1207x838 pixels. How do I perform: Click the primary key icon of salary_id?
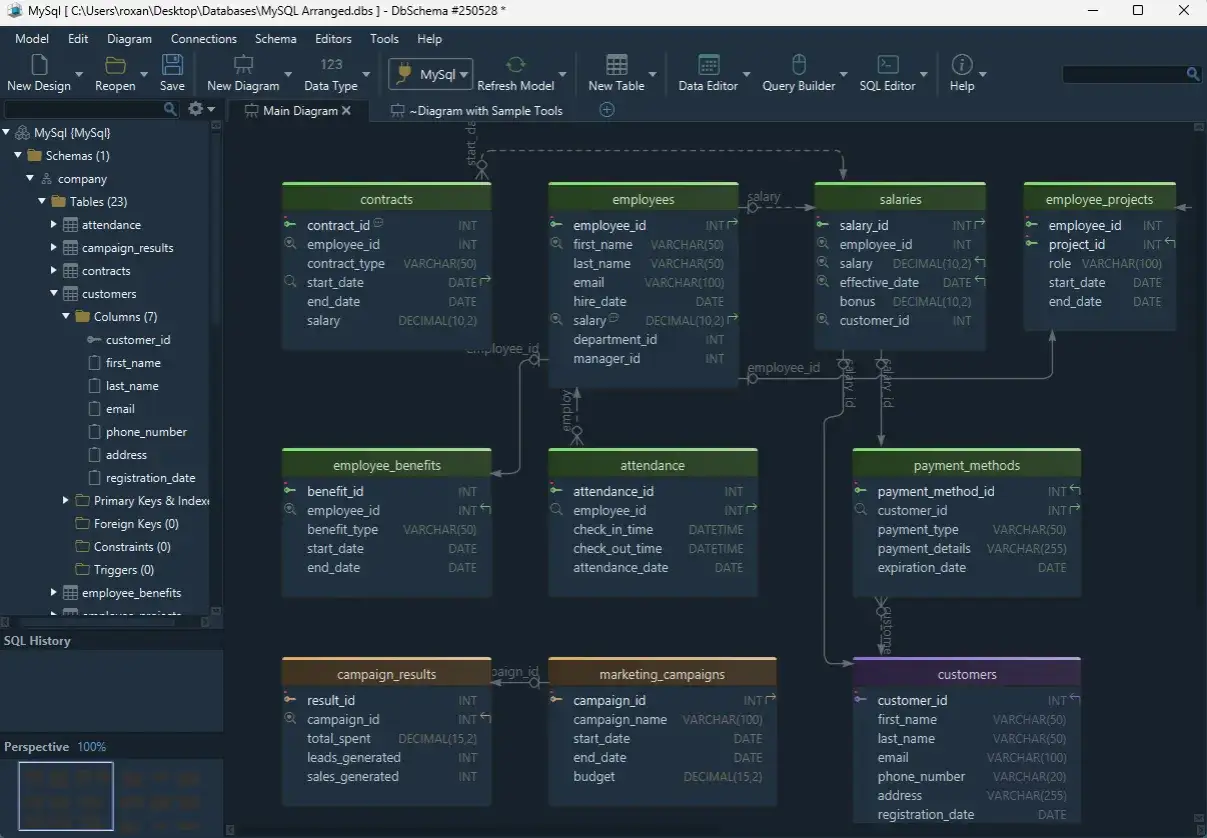tap(822, 224)
